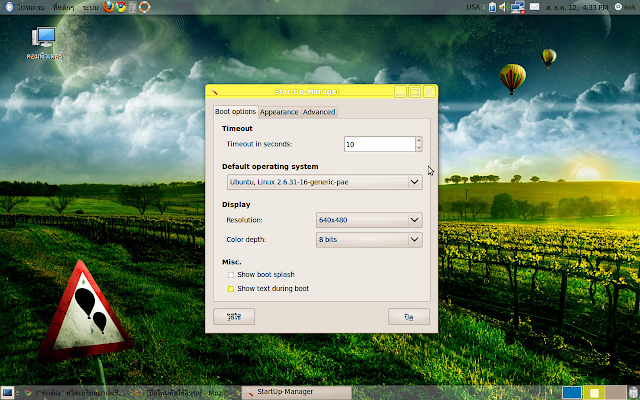Switch to the third workspace
The image size is (640, 400).
pos(616,393)
